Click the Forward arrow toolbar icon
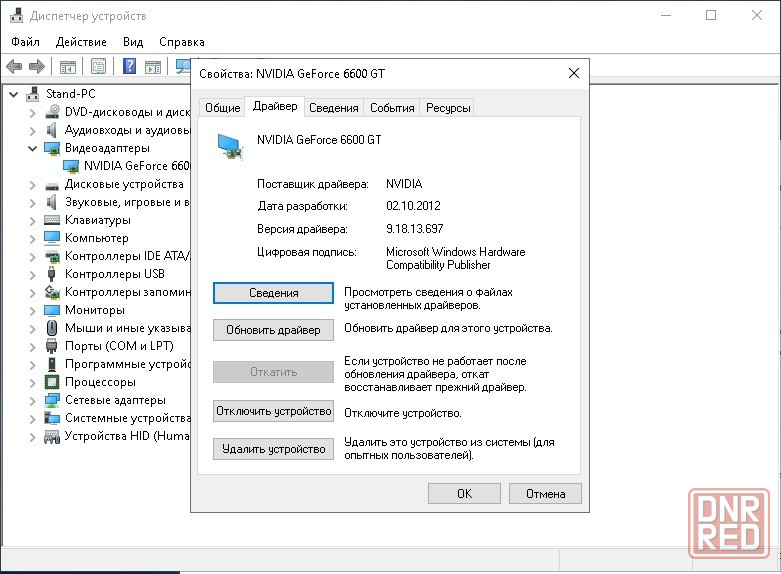Viewport: 781px width, 574px height. [37, 66]
